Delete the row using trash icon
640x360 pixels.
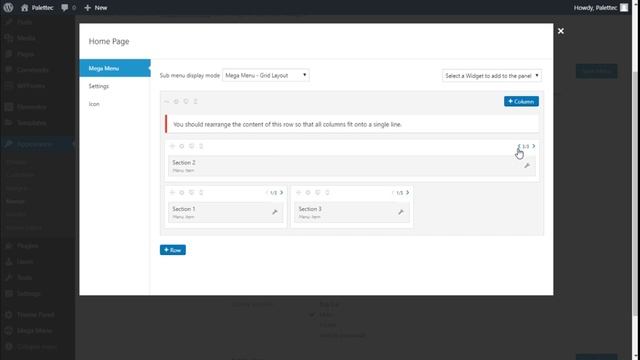pos(196,102)
